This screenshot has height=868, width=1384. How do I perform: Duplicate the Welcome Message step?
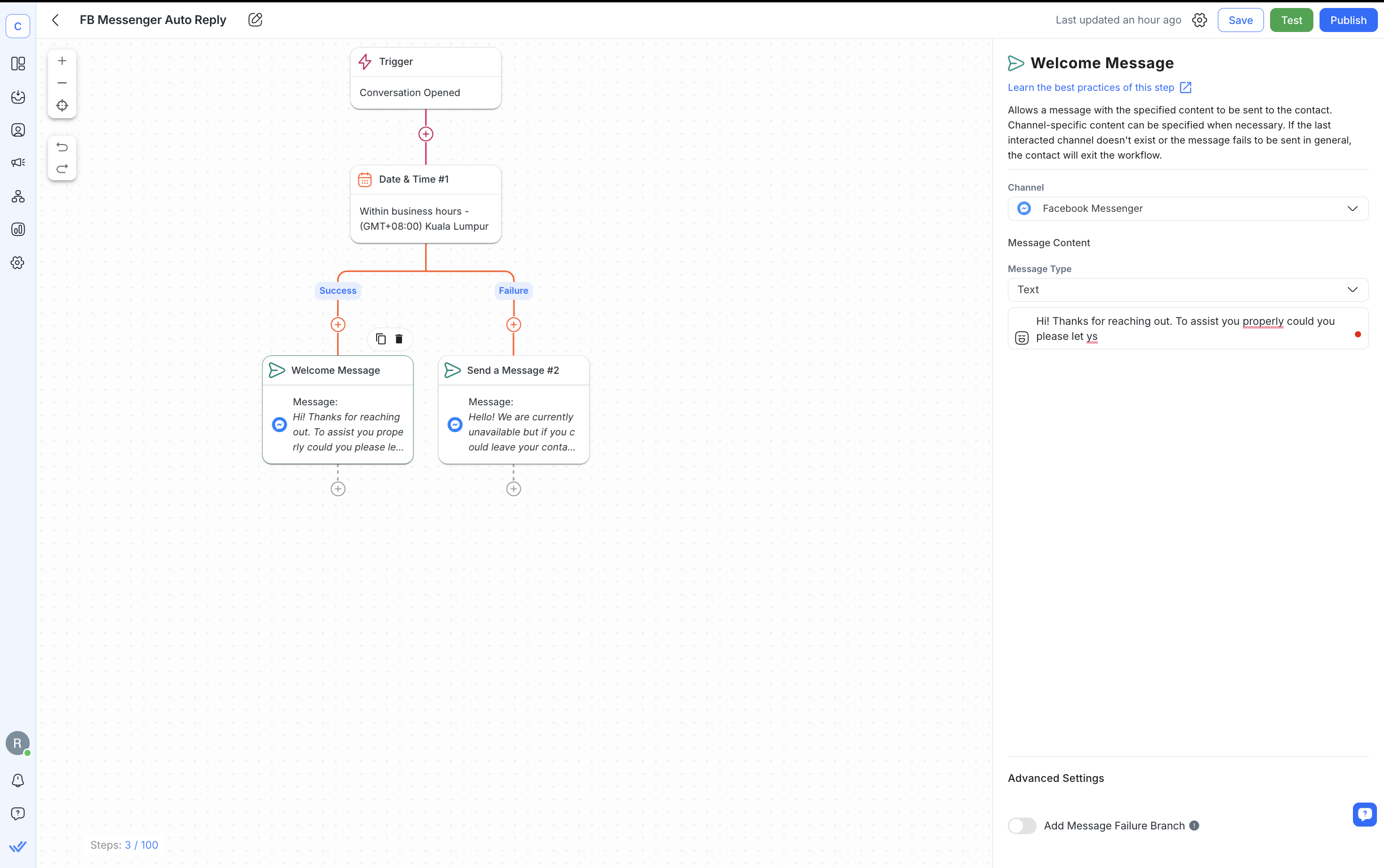(x=380, y=339)
